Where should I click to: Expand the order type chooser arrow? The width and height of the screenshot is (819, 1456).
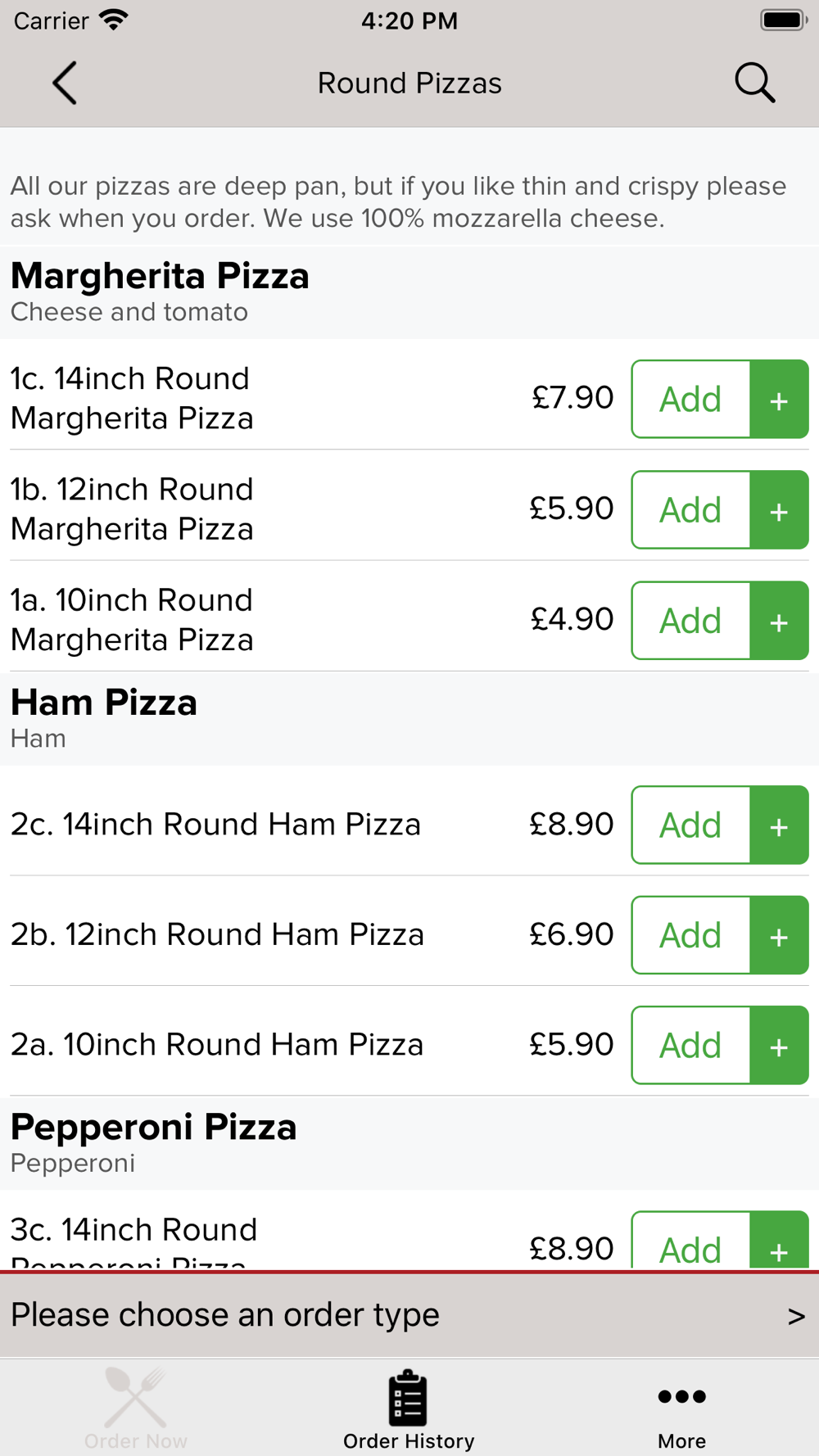tap(796, 1316)
